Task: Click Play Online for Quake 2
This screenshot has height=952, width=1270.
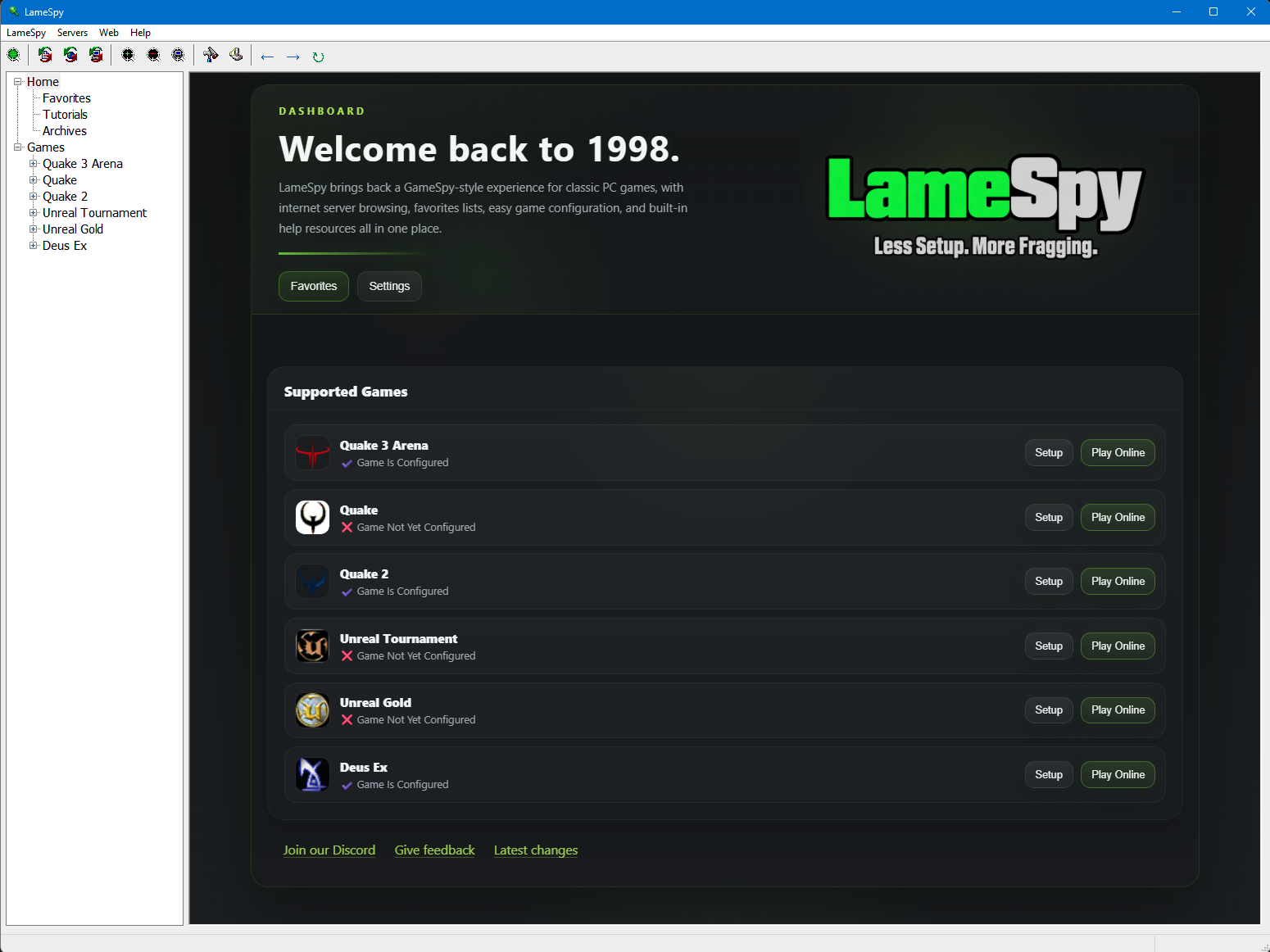Action: 1118,581
